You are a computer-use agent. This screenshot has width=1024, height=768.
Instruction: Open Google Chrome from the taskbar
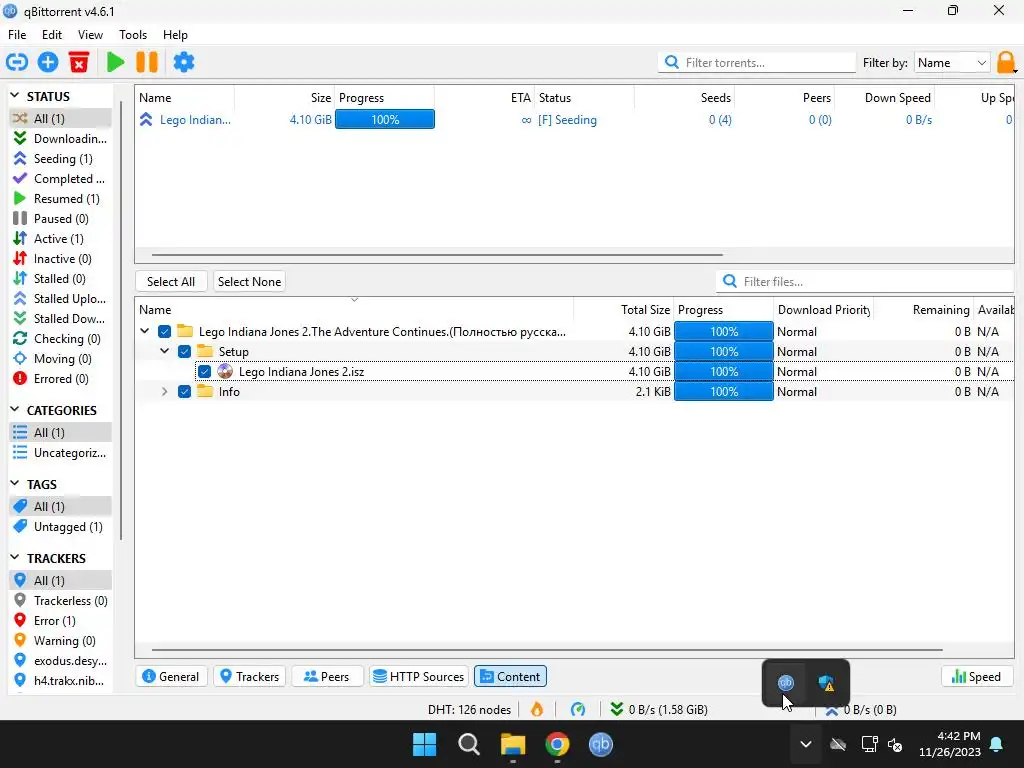[557, 744]
